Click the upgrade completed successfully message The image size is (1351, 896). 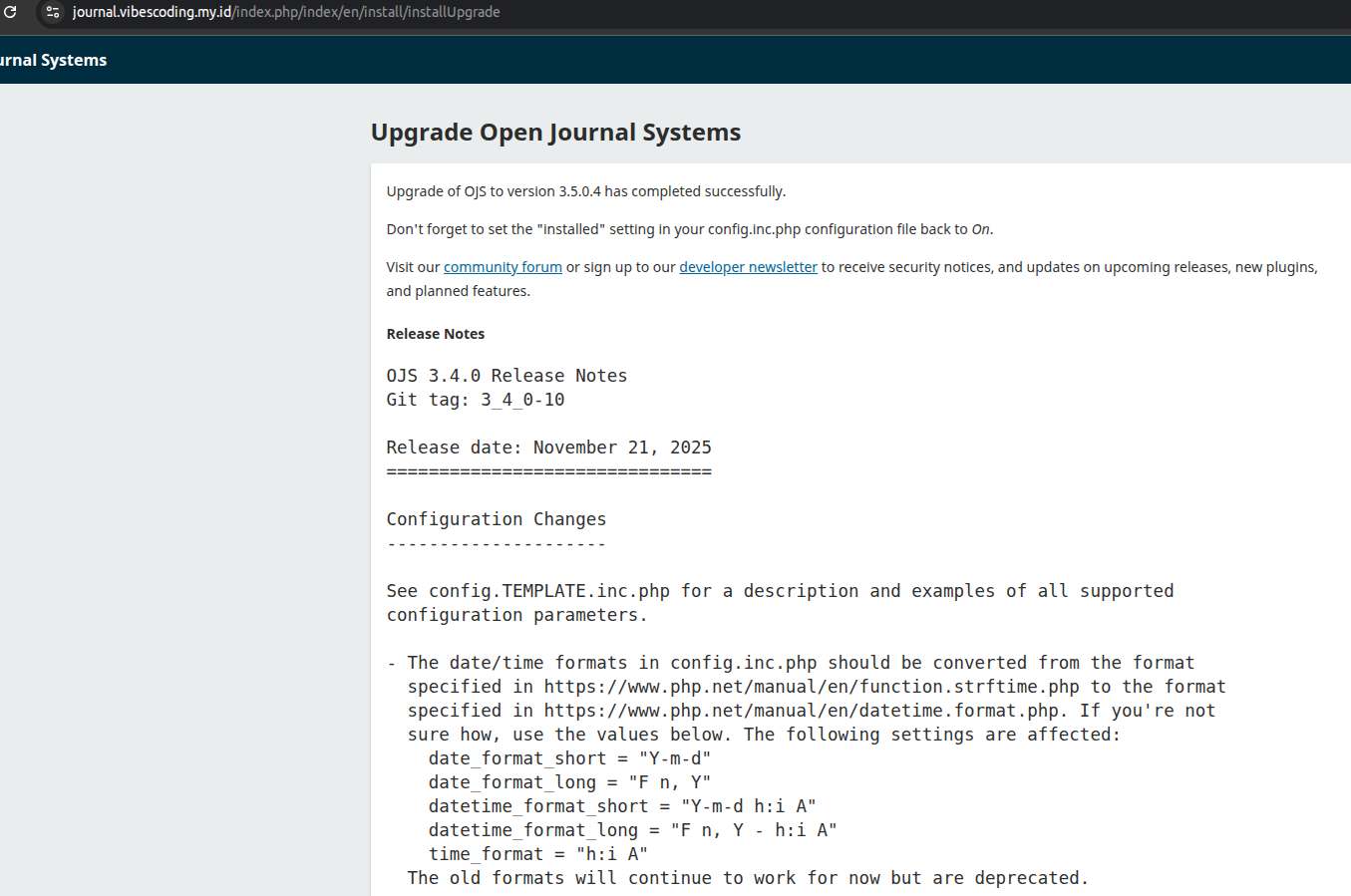(x=586, y=191)
